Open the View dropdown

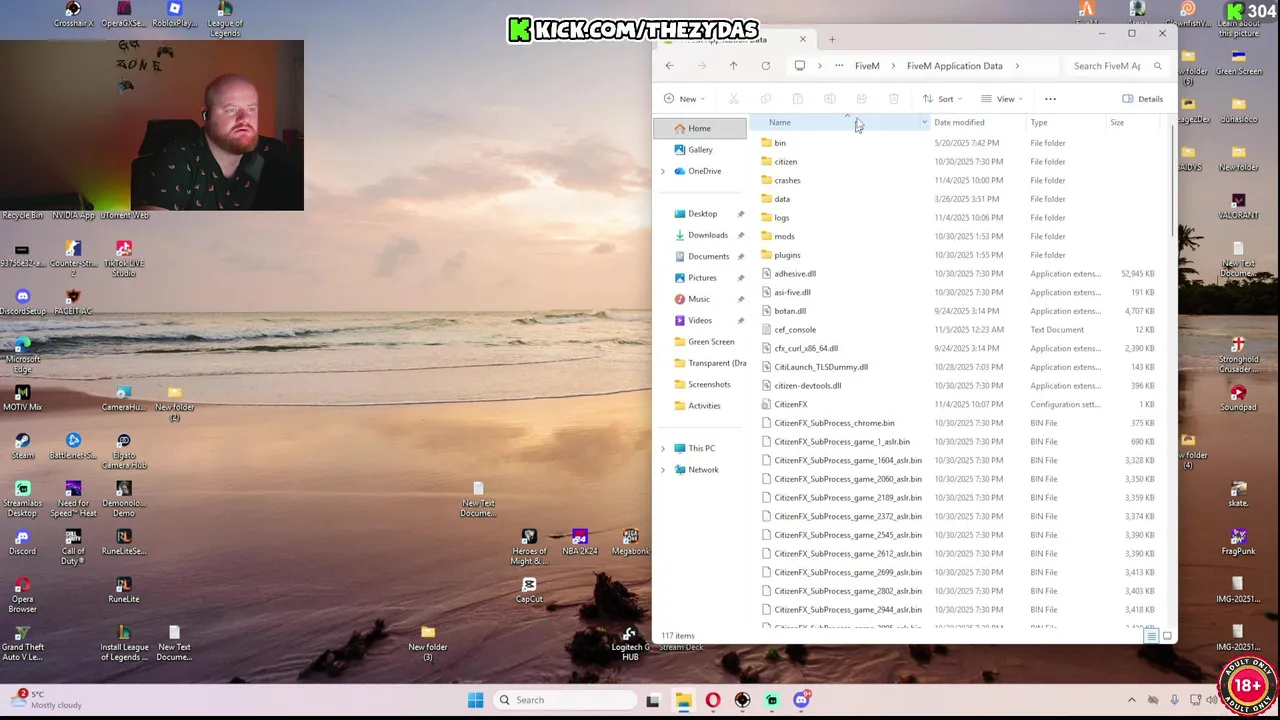point(1002,99)
